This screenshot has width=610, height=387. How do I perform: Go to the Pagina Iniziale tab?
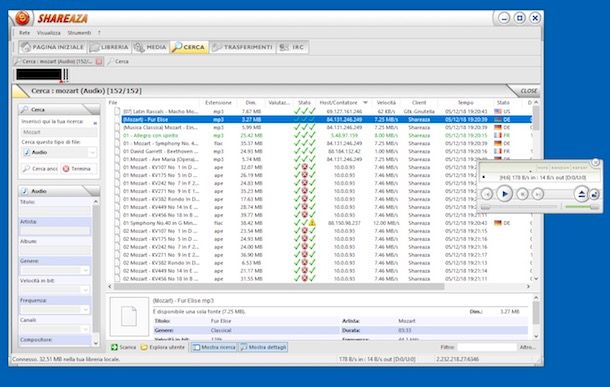click(x=53, y=47)
